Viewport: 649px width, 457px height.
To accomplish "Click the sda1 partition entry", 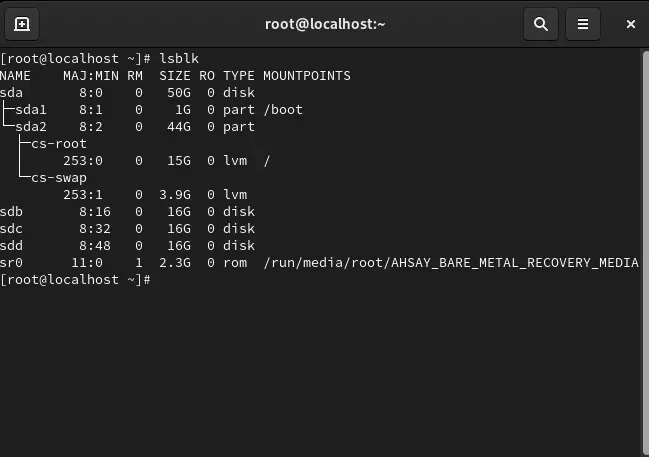I will 31,110.
